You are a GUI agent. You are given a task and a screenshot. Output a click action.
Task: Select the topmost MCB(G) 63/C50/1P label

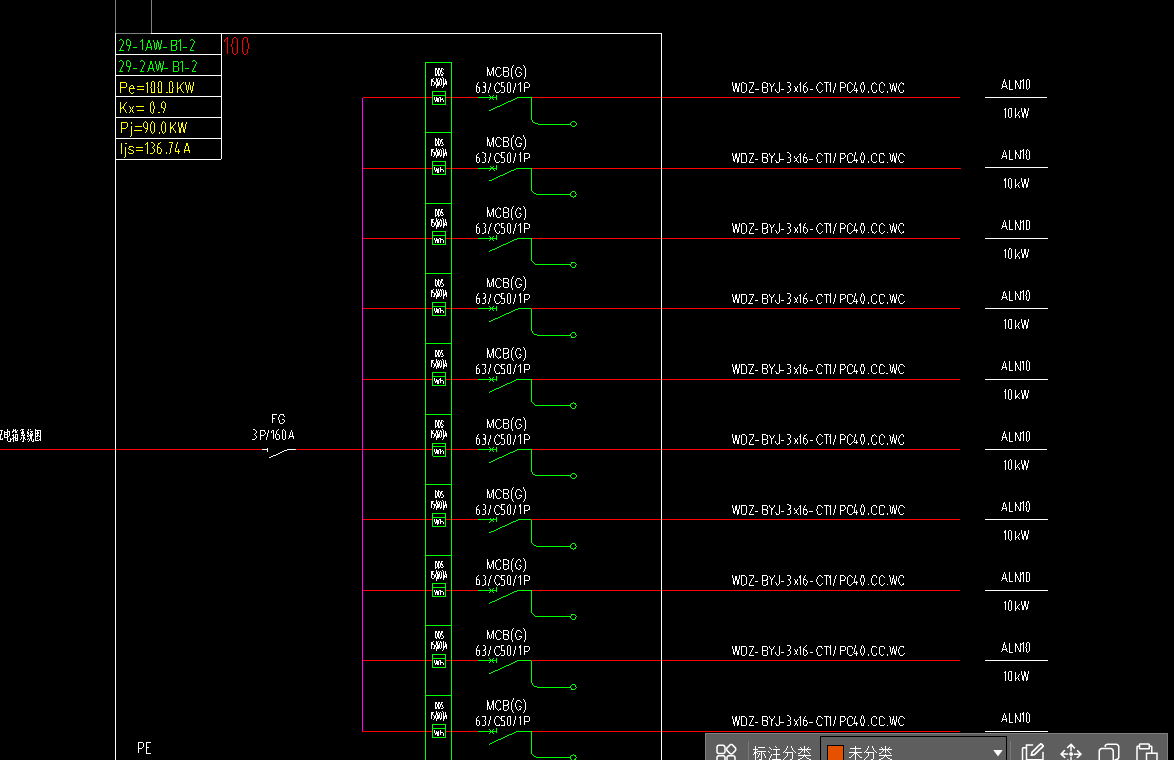(x=503, y=80)
